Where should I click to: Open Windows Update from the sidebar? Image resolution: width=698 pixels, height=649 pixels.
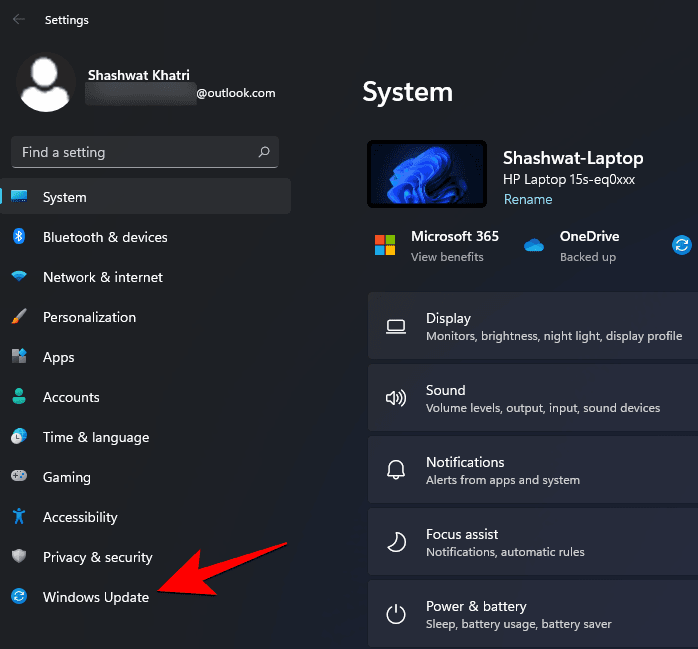[x=96, y=597]
